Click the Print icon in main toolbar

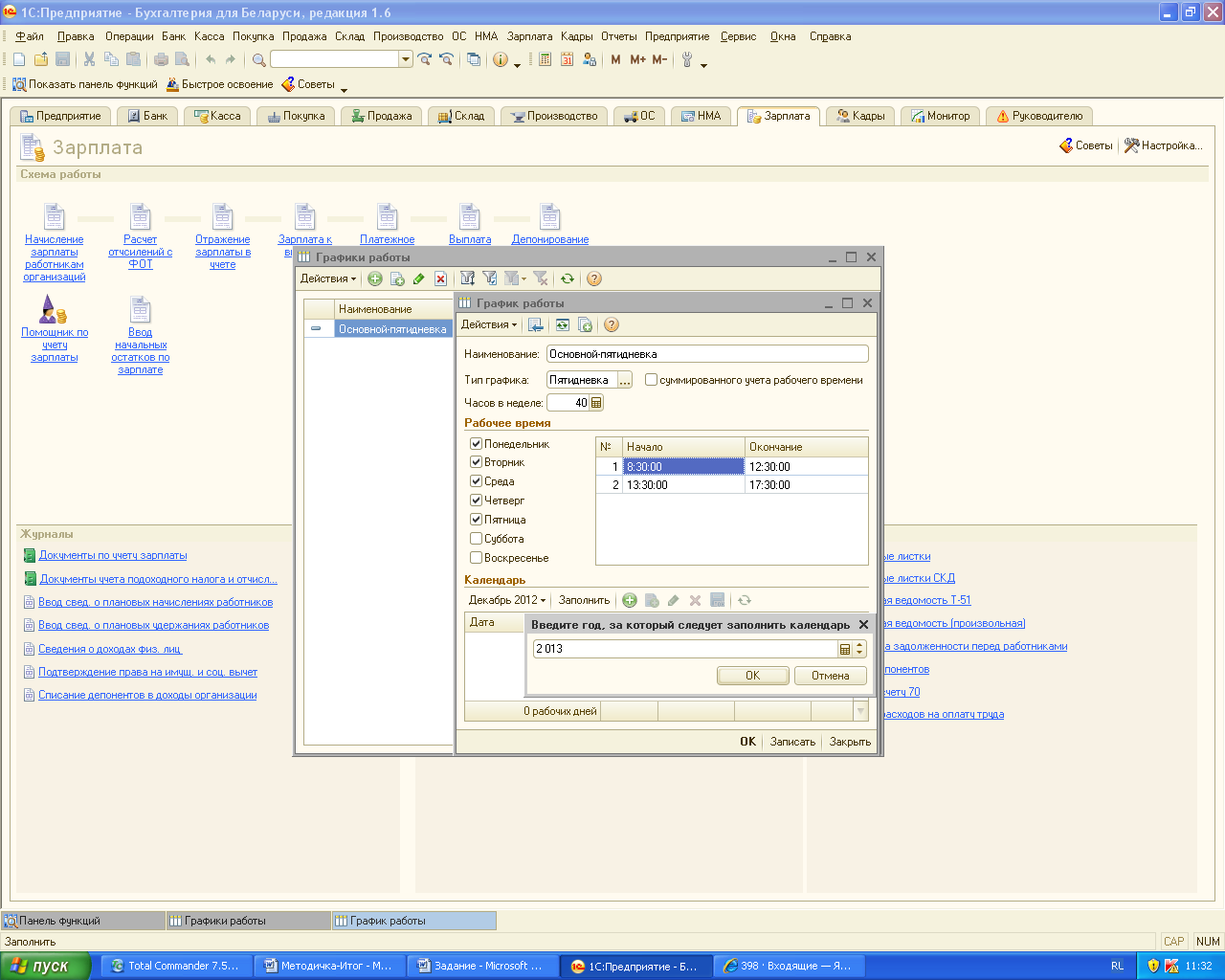pos(161,59)
